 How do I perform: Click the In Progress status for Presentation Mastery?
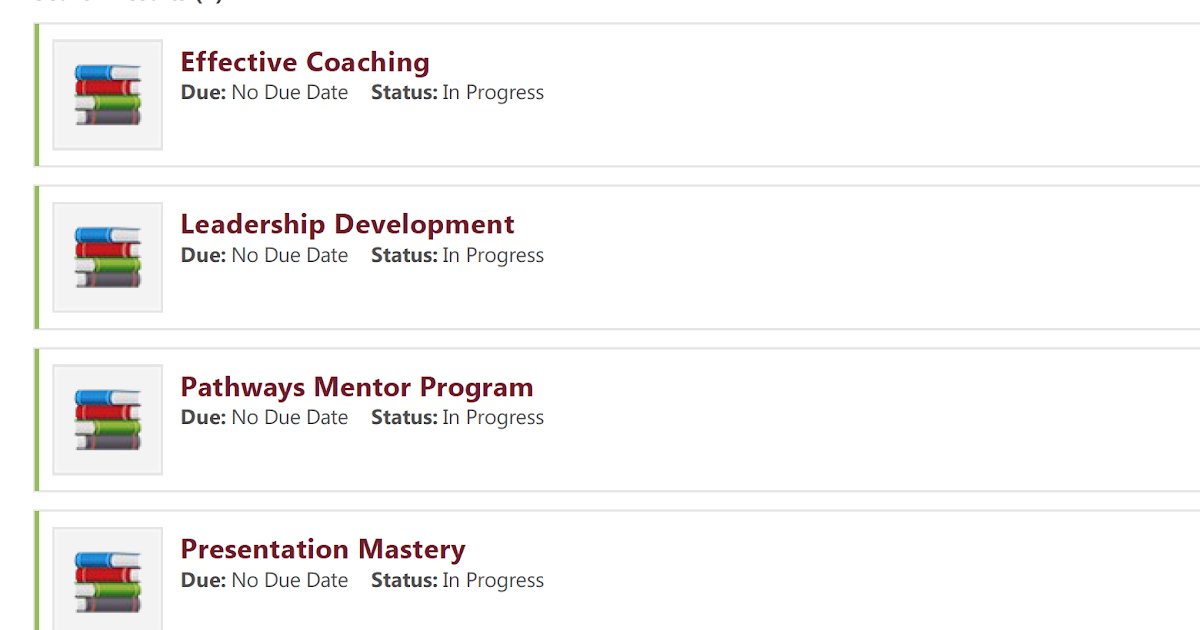coord(493,580)
